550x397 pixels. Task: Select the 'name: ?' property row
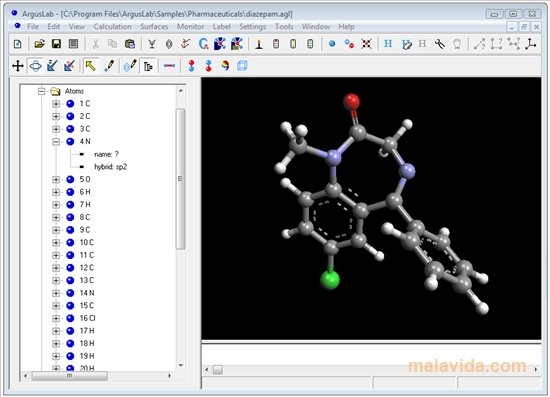coord(107,154)
